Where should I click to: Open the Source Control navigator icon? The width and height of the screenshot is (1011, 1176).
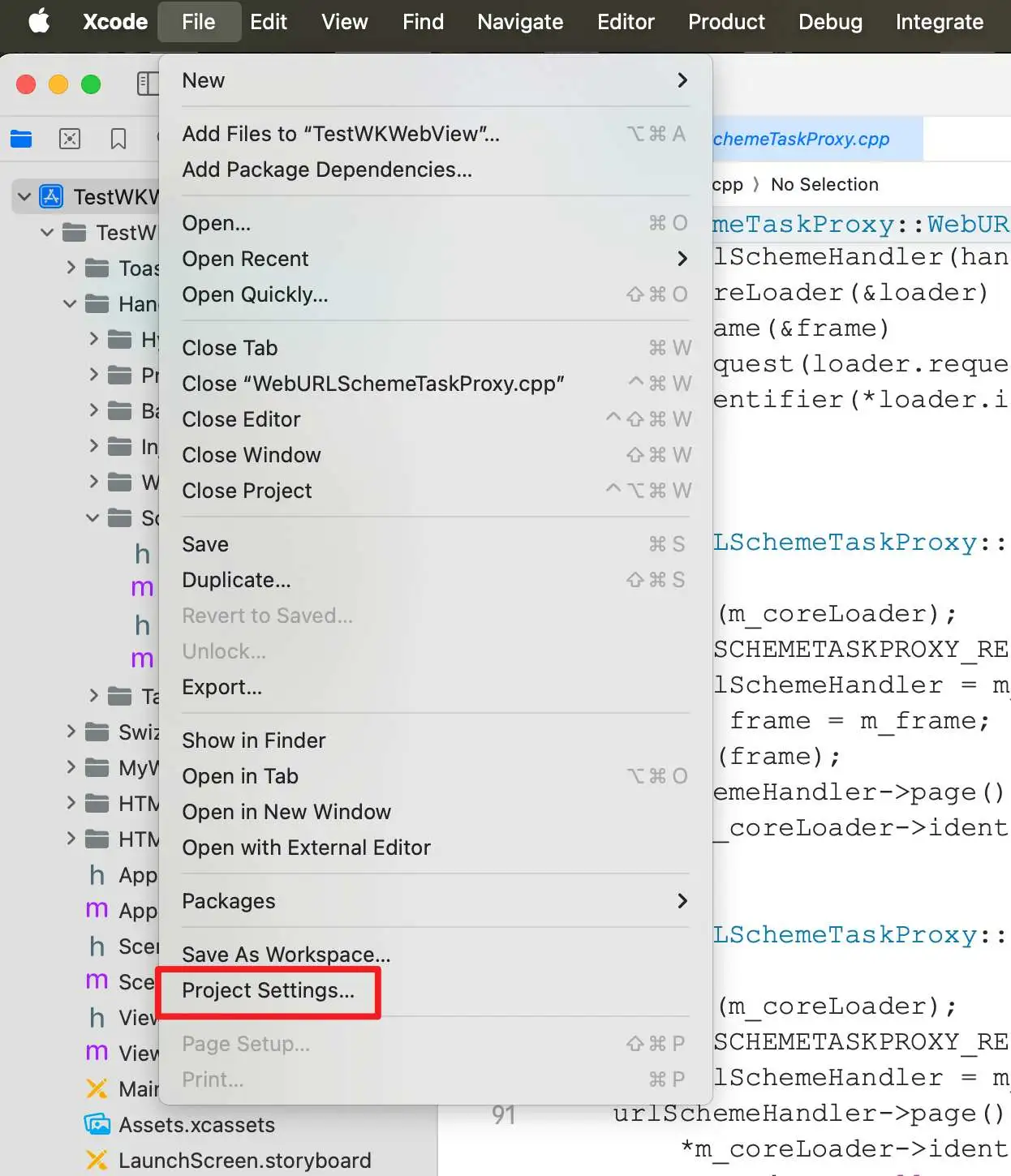click(70, 139)
